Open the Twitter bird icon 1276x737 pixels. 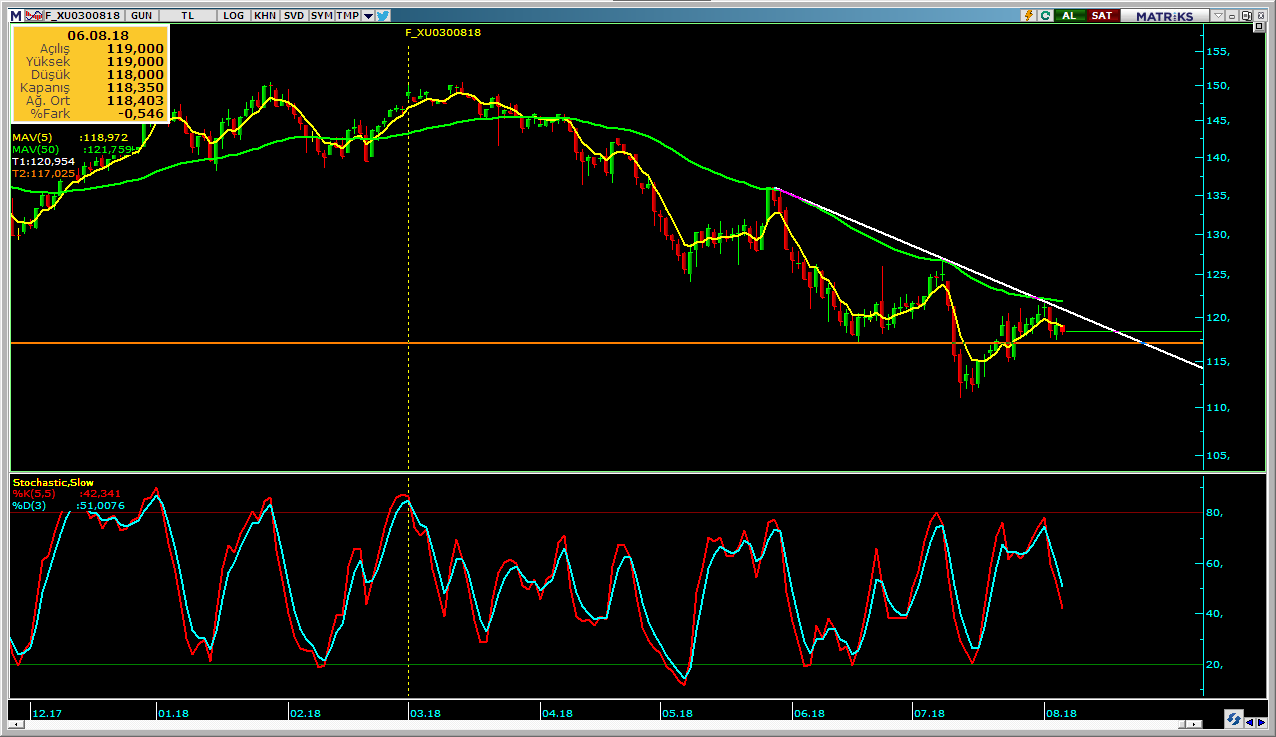(x=383, y=16)
